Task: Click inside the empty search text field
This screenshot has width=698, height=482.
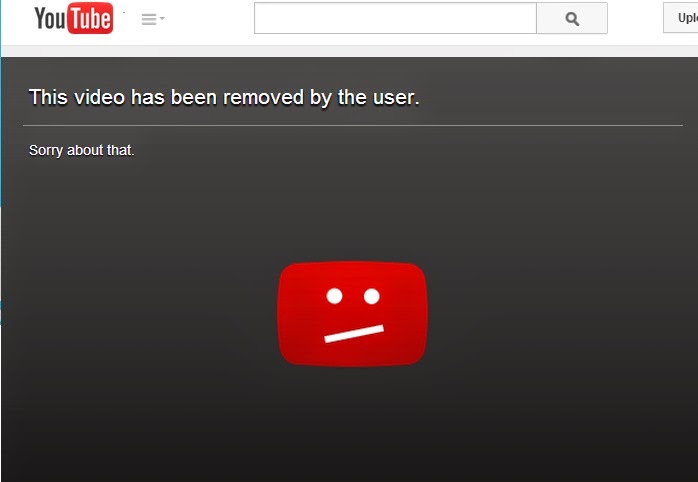Action: [395, 18]
